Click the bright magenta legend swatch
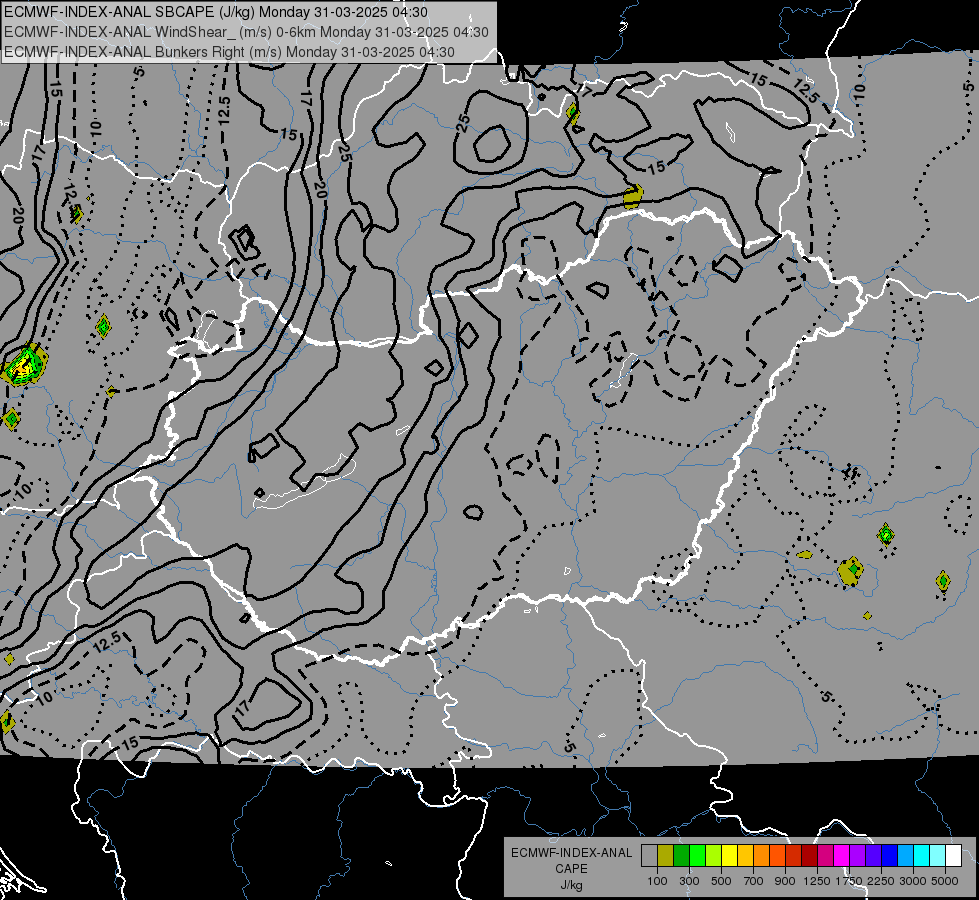 842,855
